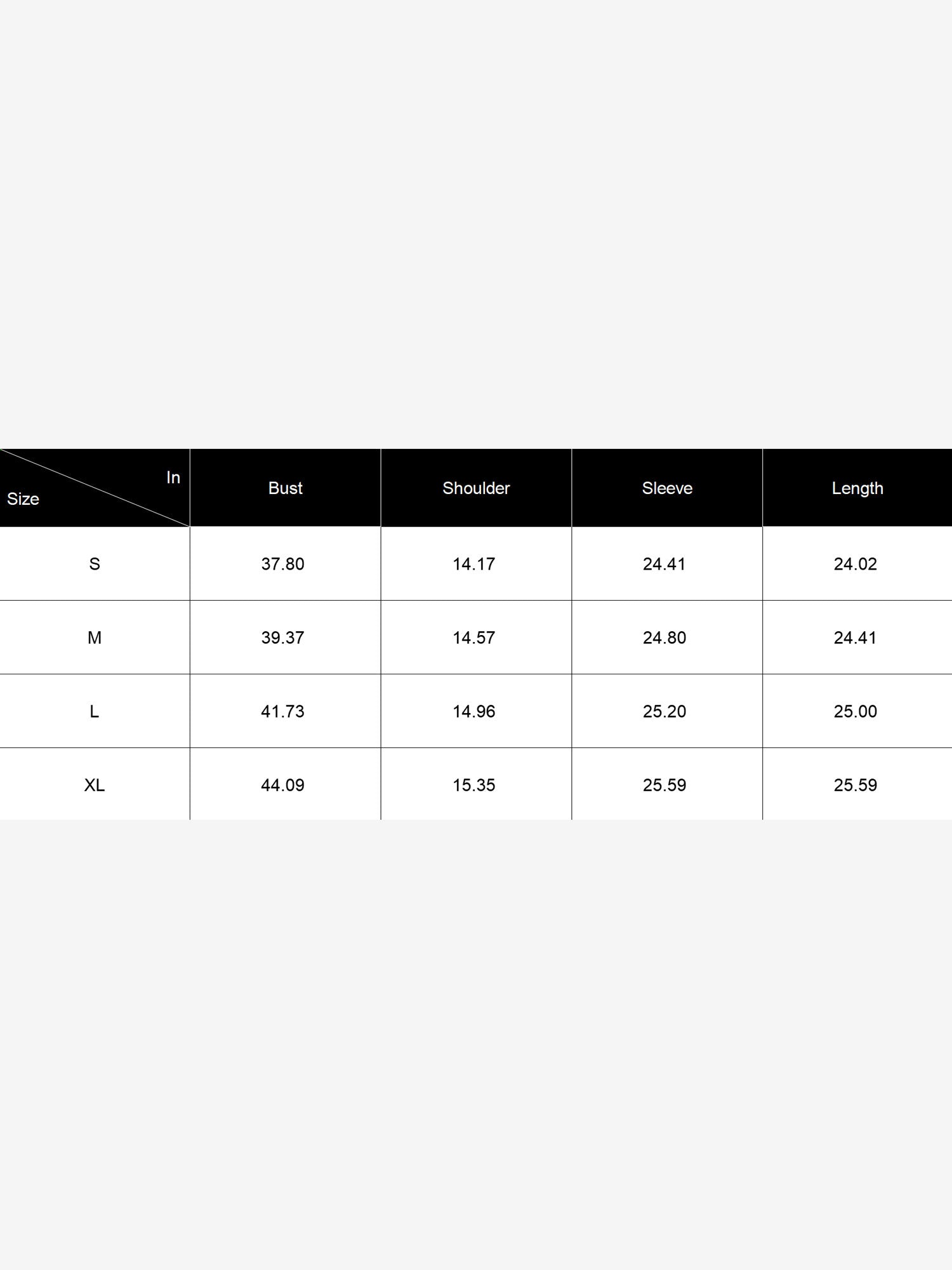The image size is (952, 1270).
Task: Click length value 25.00
Action: [x=856, y=711]
